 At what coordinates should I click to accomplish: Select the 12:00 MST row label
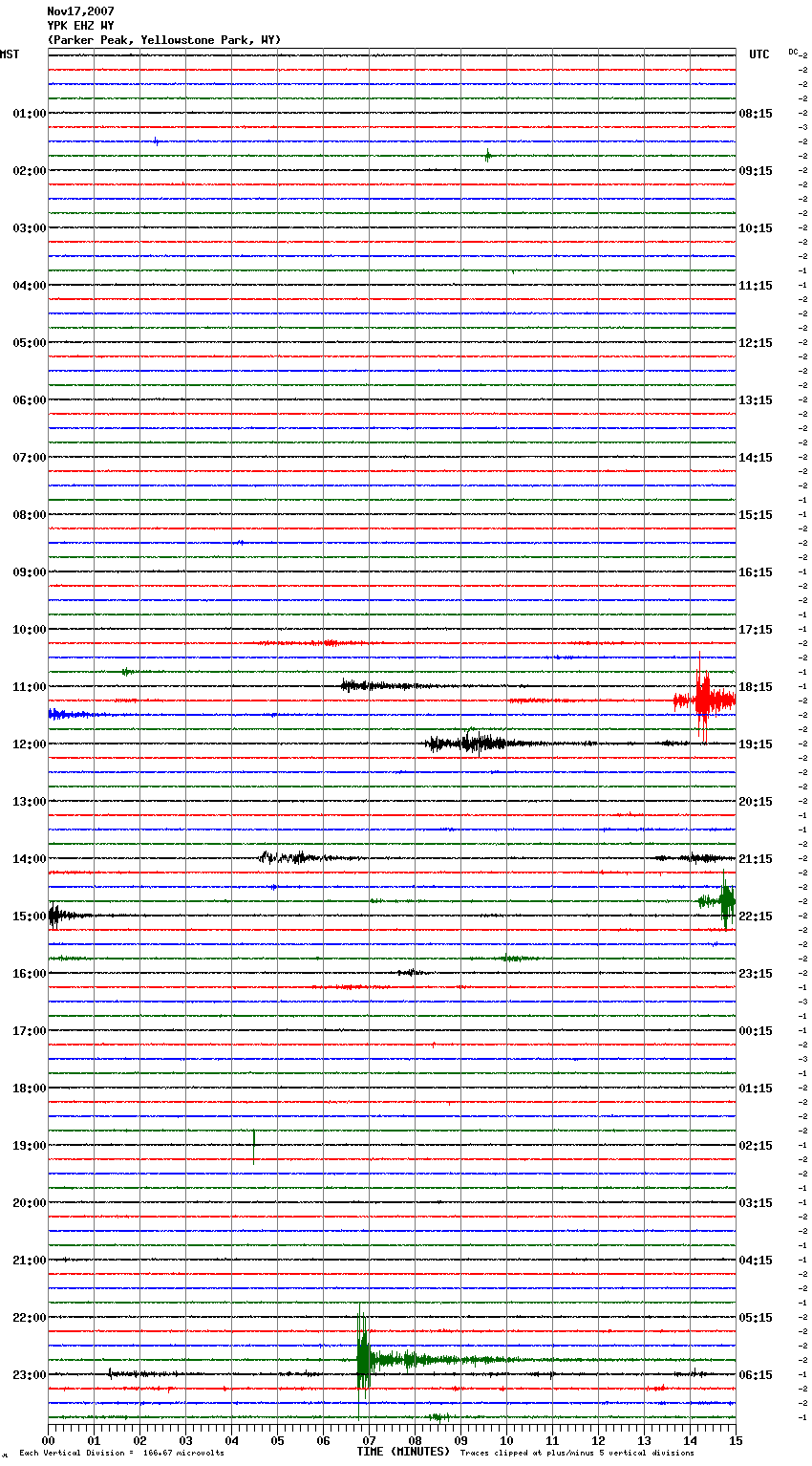(30, 744)
